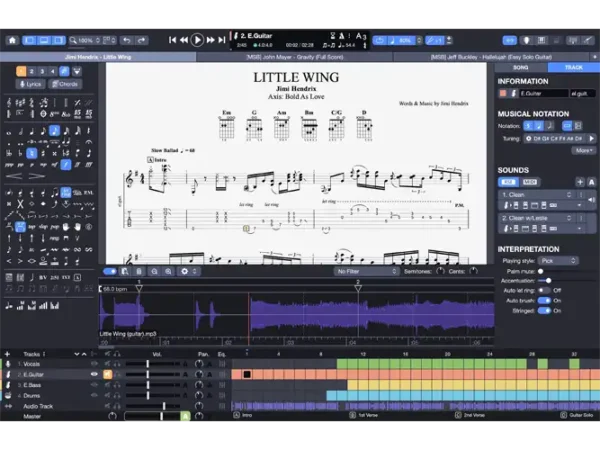Open the TRACK inspector tab
Image resolution: width=600 pixels, height=450 pixels.
coord(574,67)
